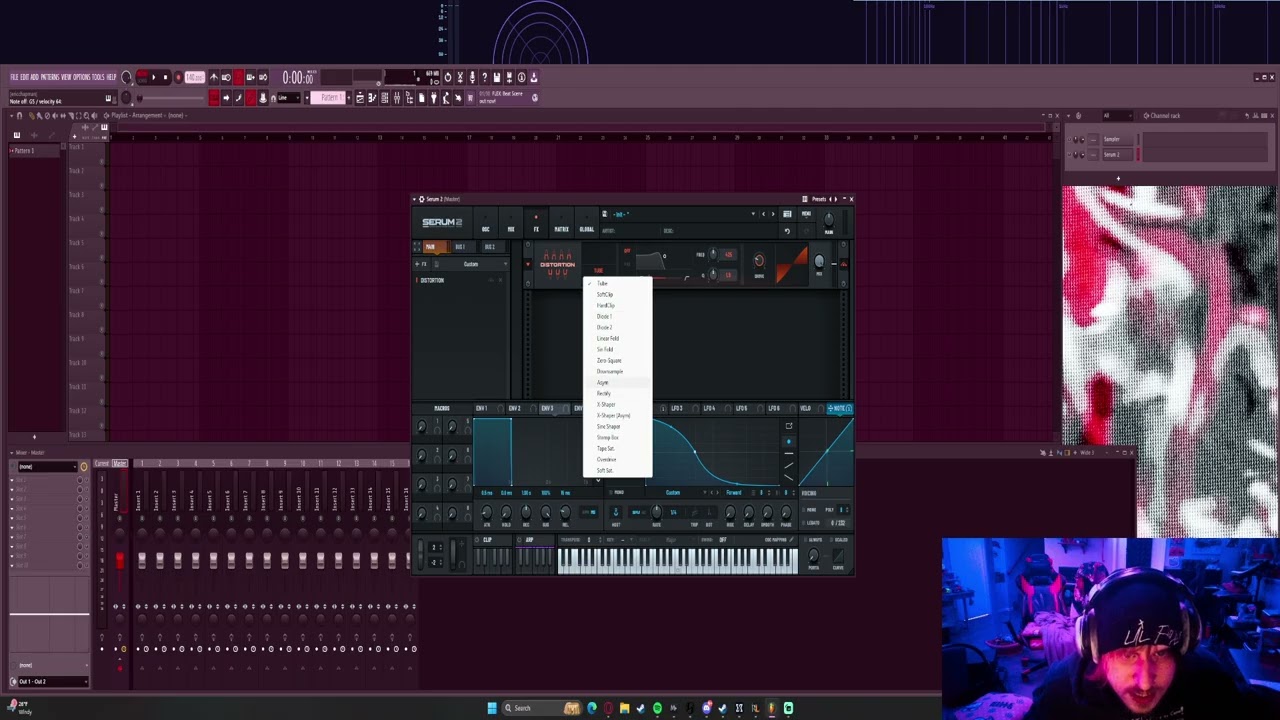Click the transport stop button

point(165,77)
